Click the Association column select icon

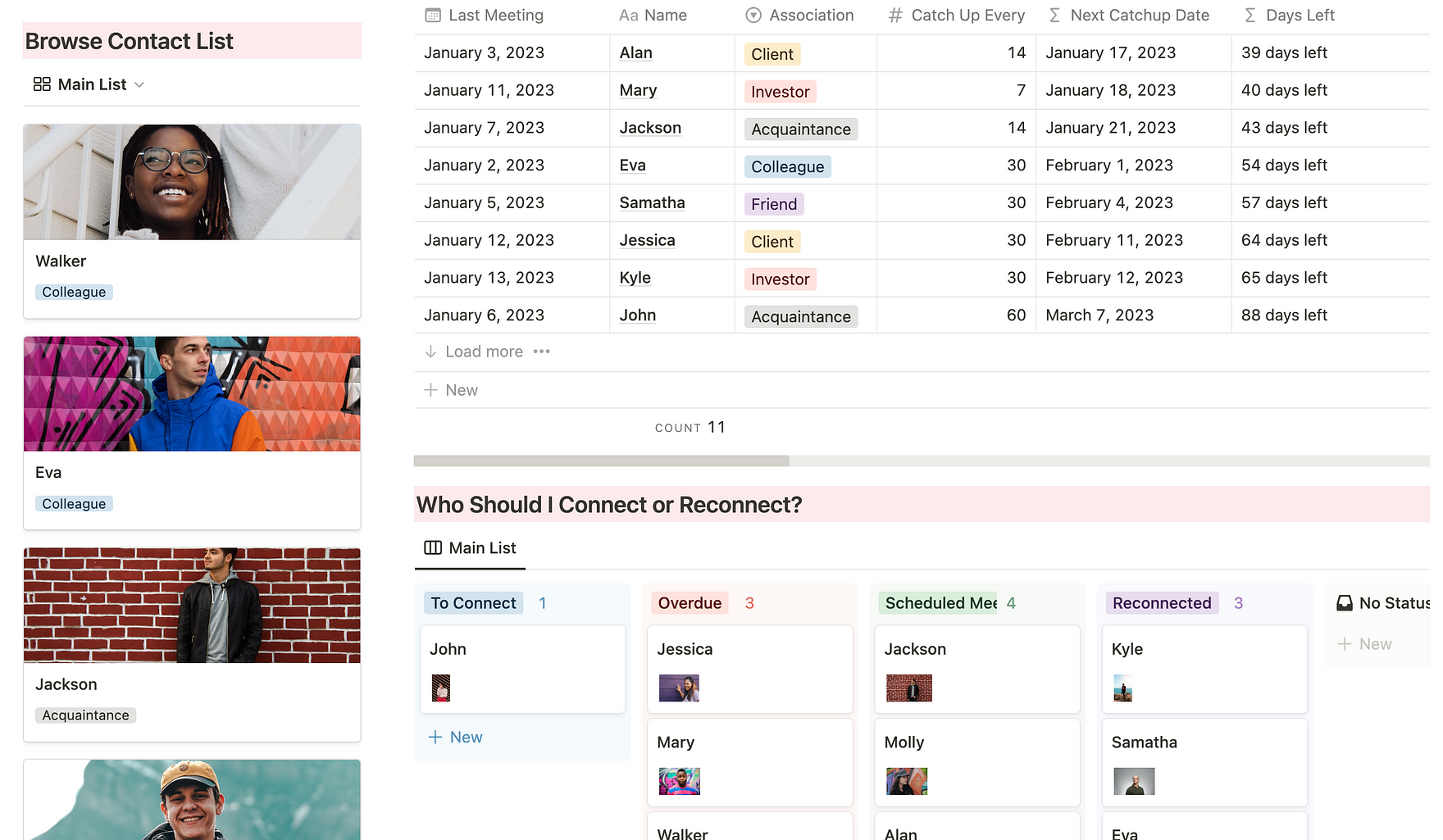coord(753,16)
